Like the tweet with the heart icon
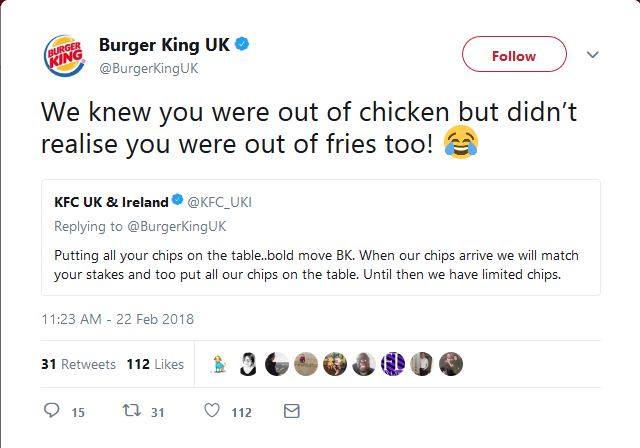Screen dimensions: 640x448 click(x=211, y=411)
